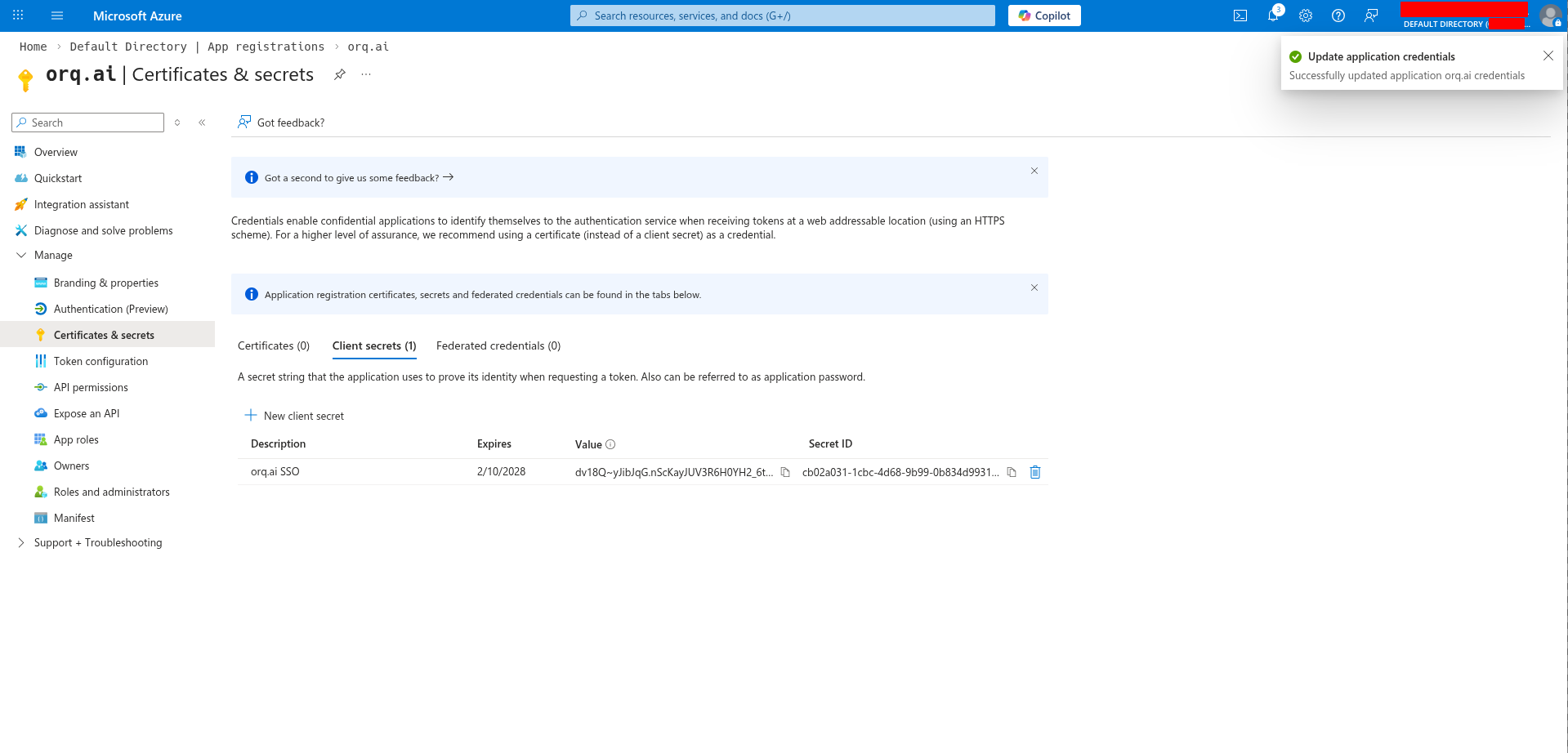This screenshot has height=753, width=1568.
Task: Open the account avatar menu
Action: click(x=1550, y=16)
